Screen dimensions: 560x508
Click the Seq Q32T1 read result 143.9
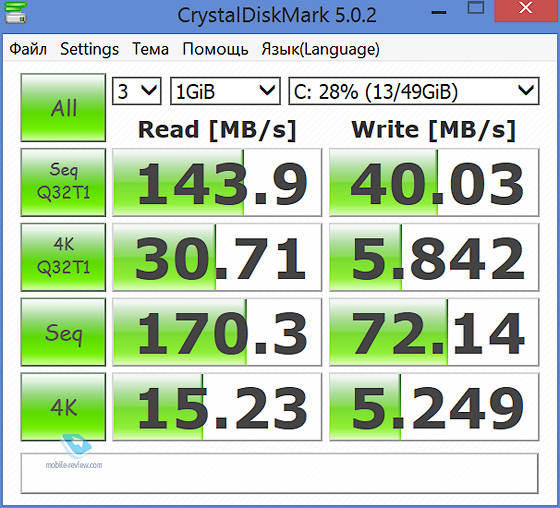(217, 183)
